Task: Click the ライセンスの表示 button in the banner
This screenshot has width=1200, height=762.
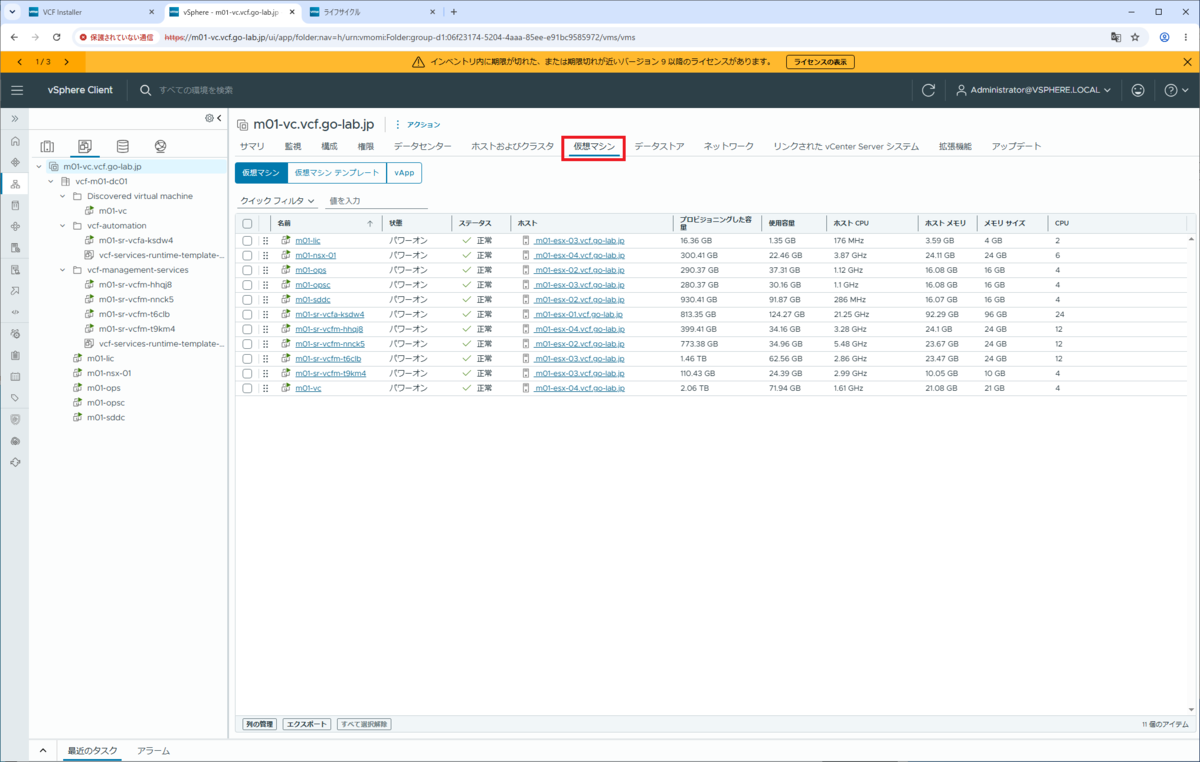Action: [x=820, y=62]
